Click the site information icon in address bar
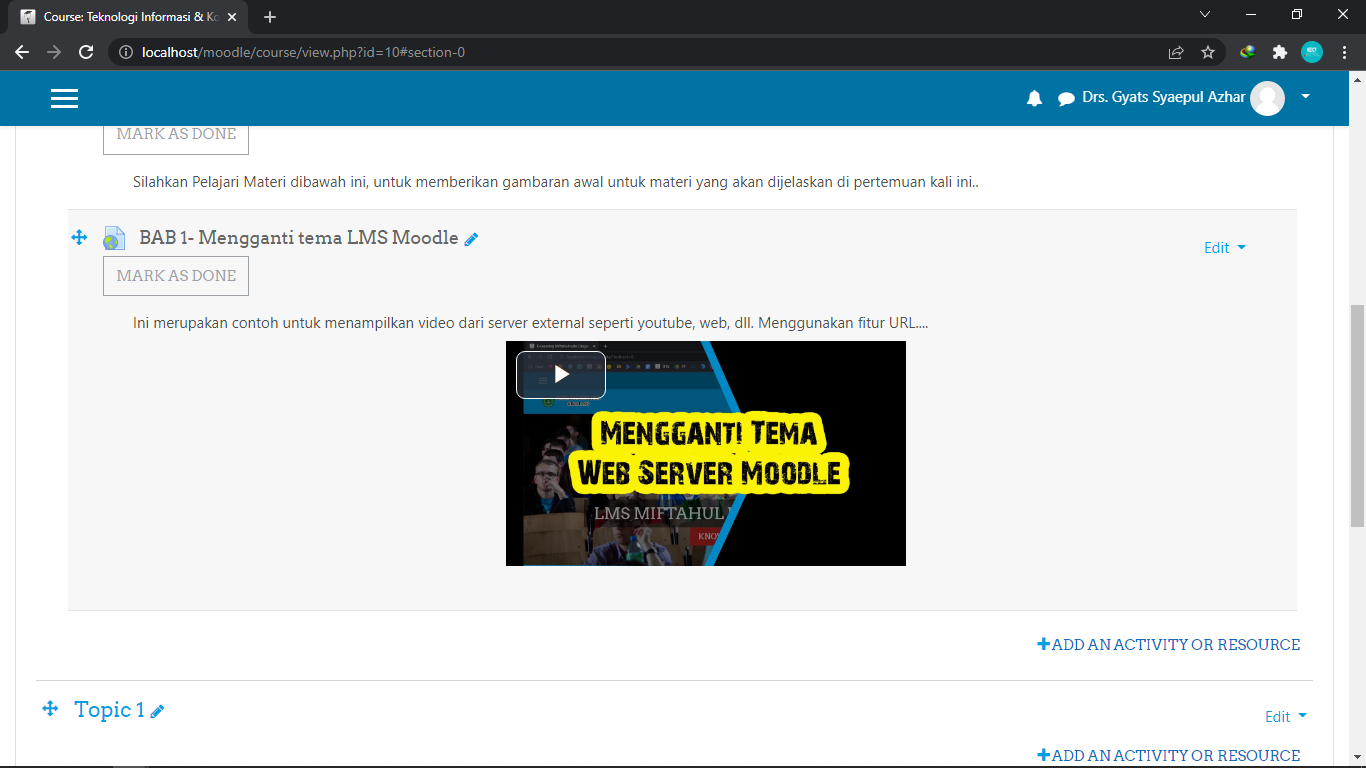The width and height of the screenshot is (1366, 768). [126, 52]
